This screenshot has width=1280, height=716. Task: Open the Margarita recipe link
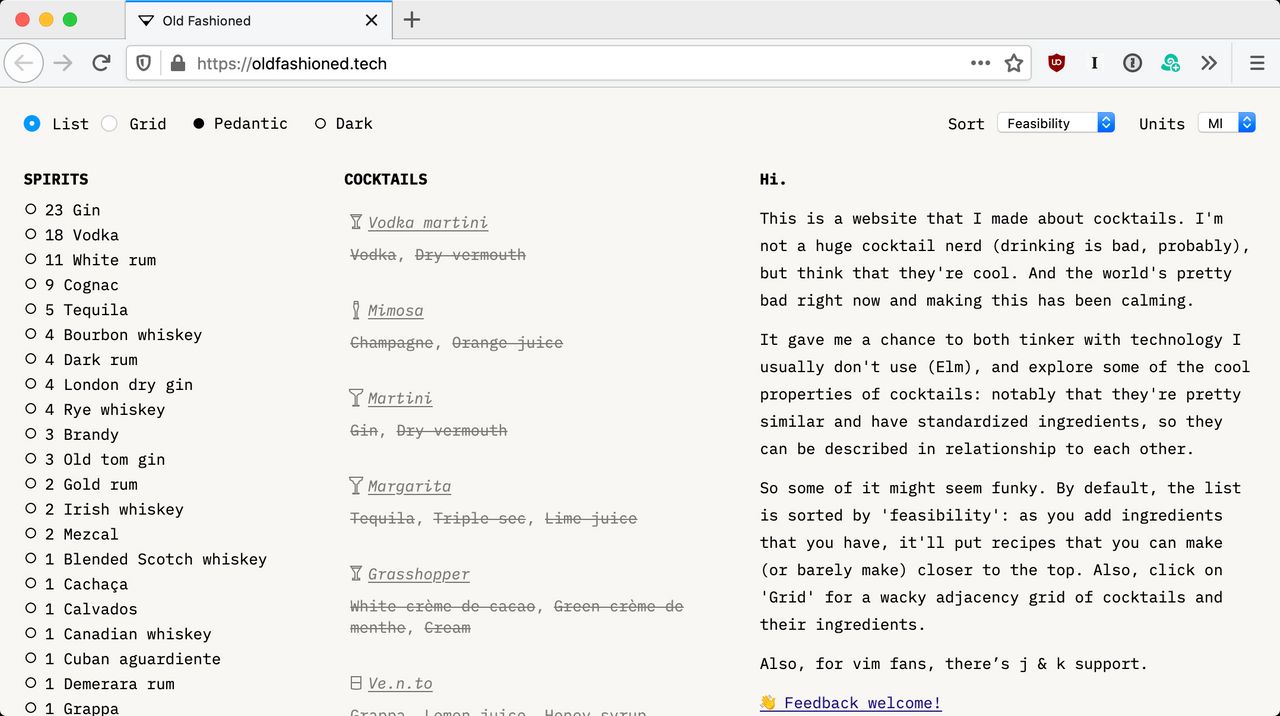[409, 485]
